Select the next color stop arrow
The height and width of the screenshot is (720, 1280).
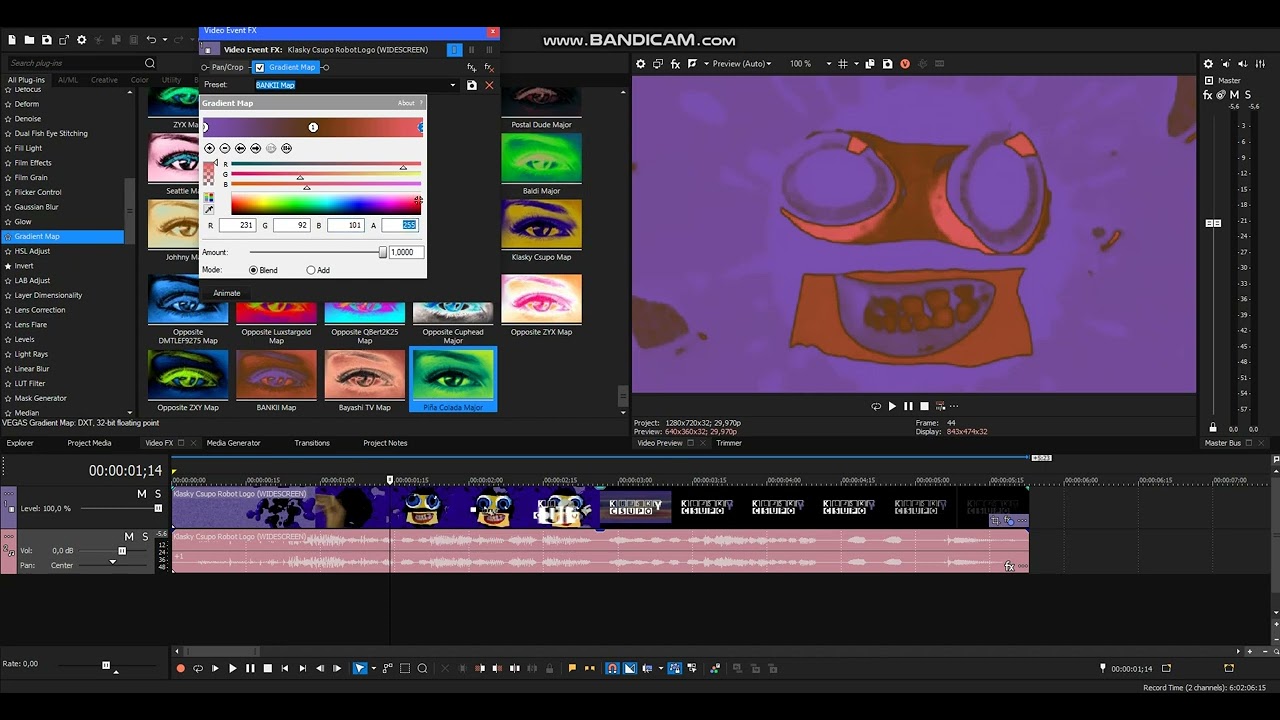click(x=256, y=148)
